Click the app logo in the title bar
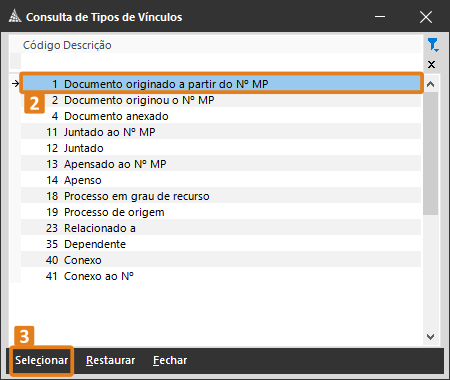 click(x=15, y=16)
